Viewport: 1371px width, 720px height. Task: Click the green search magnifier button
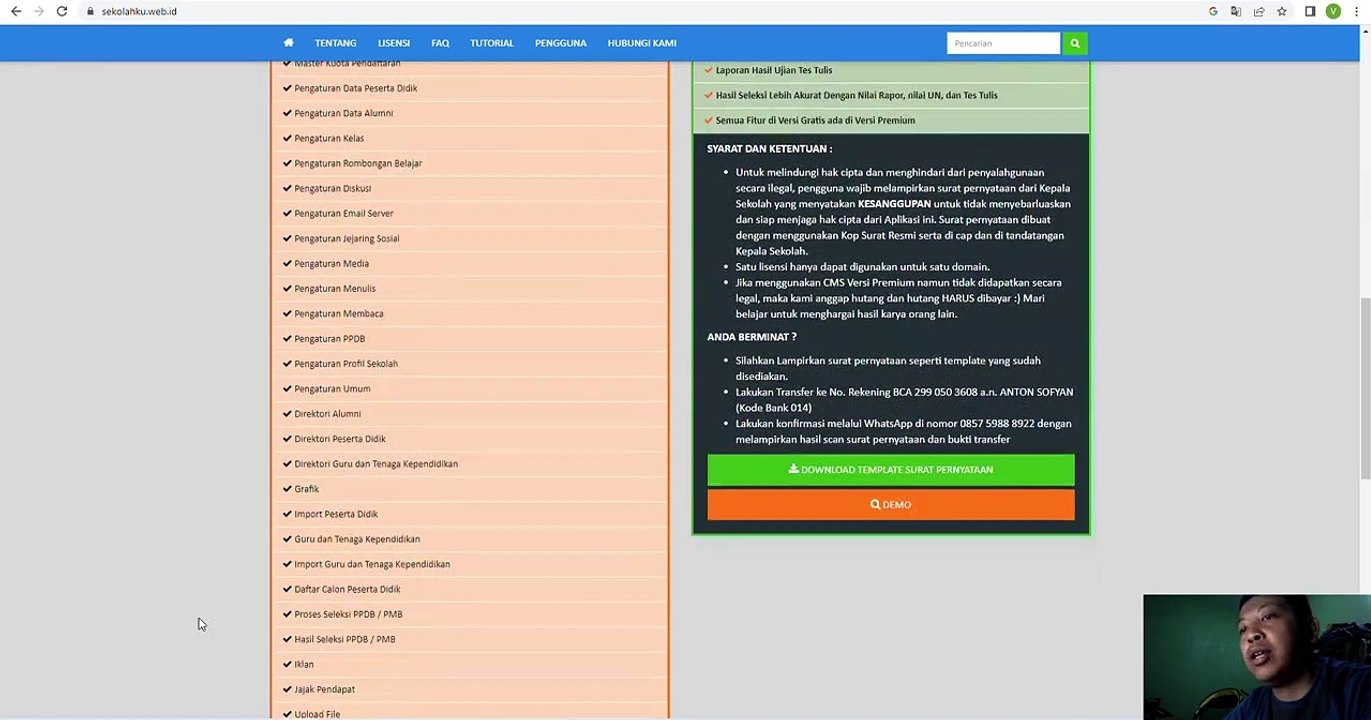(1075, 43)
